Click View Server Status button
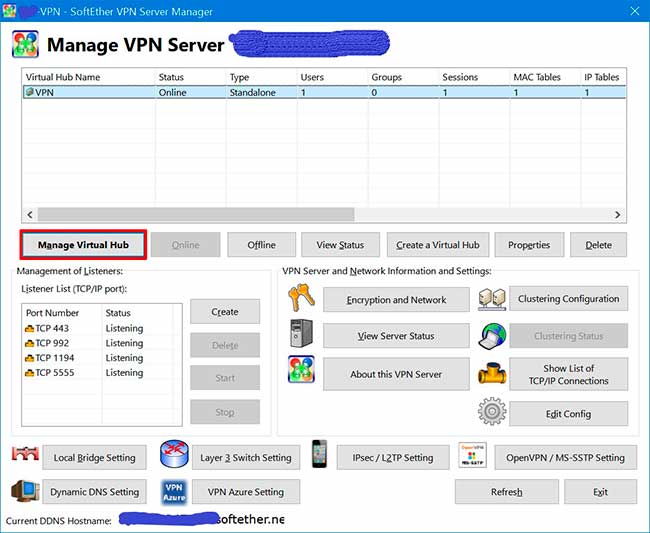 coord(396,336)
